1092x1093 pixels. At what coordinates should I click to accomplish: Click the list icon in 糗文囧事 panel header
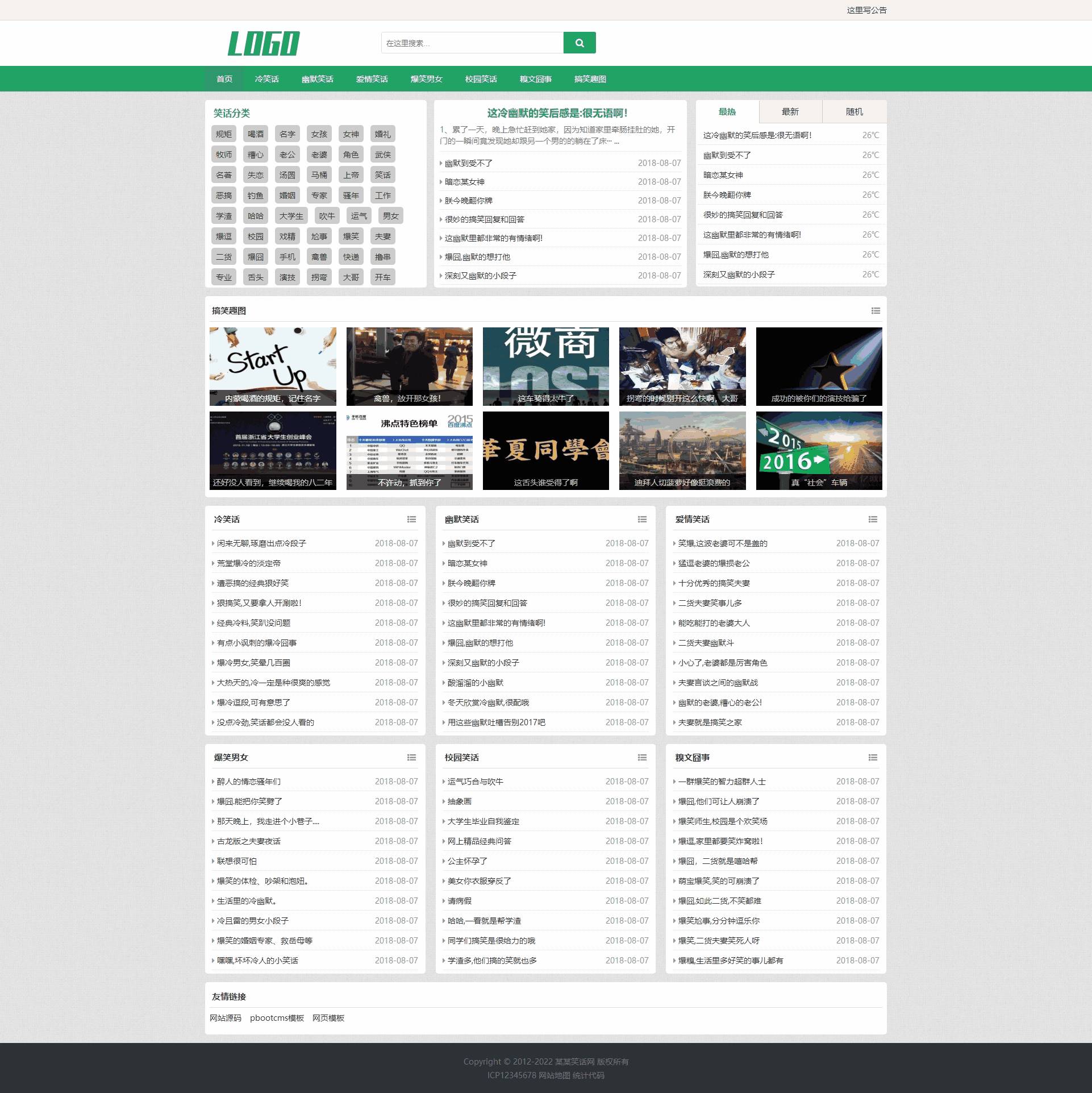[x=873, y=758]
